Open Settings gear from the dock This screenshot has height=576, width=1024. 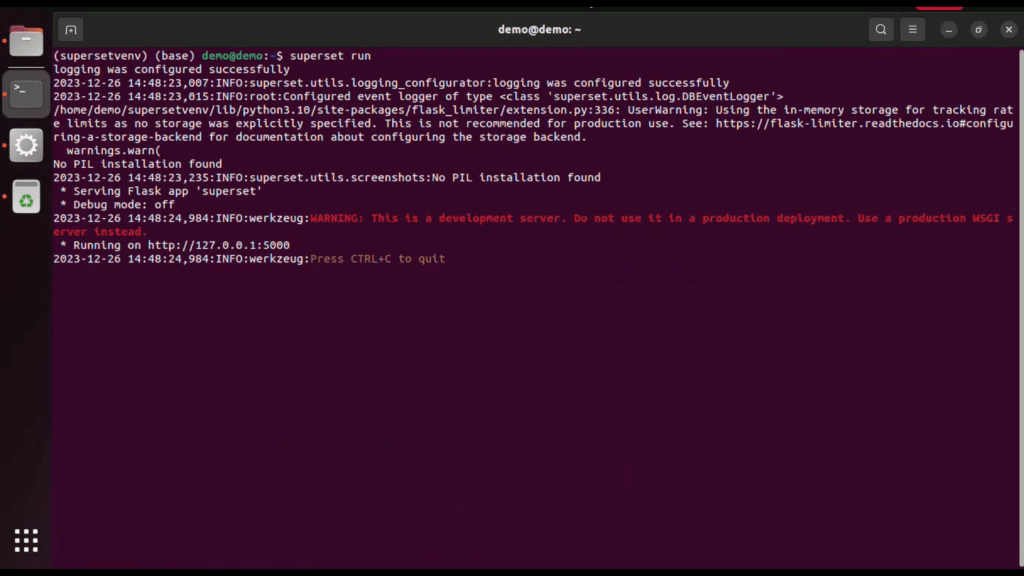[x=26, y=145]
